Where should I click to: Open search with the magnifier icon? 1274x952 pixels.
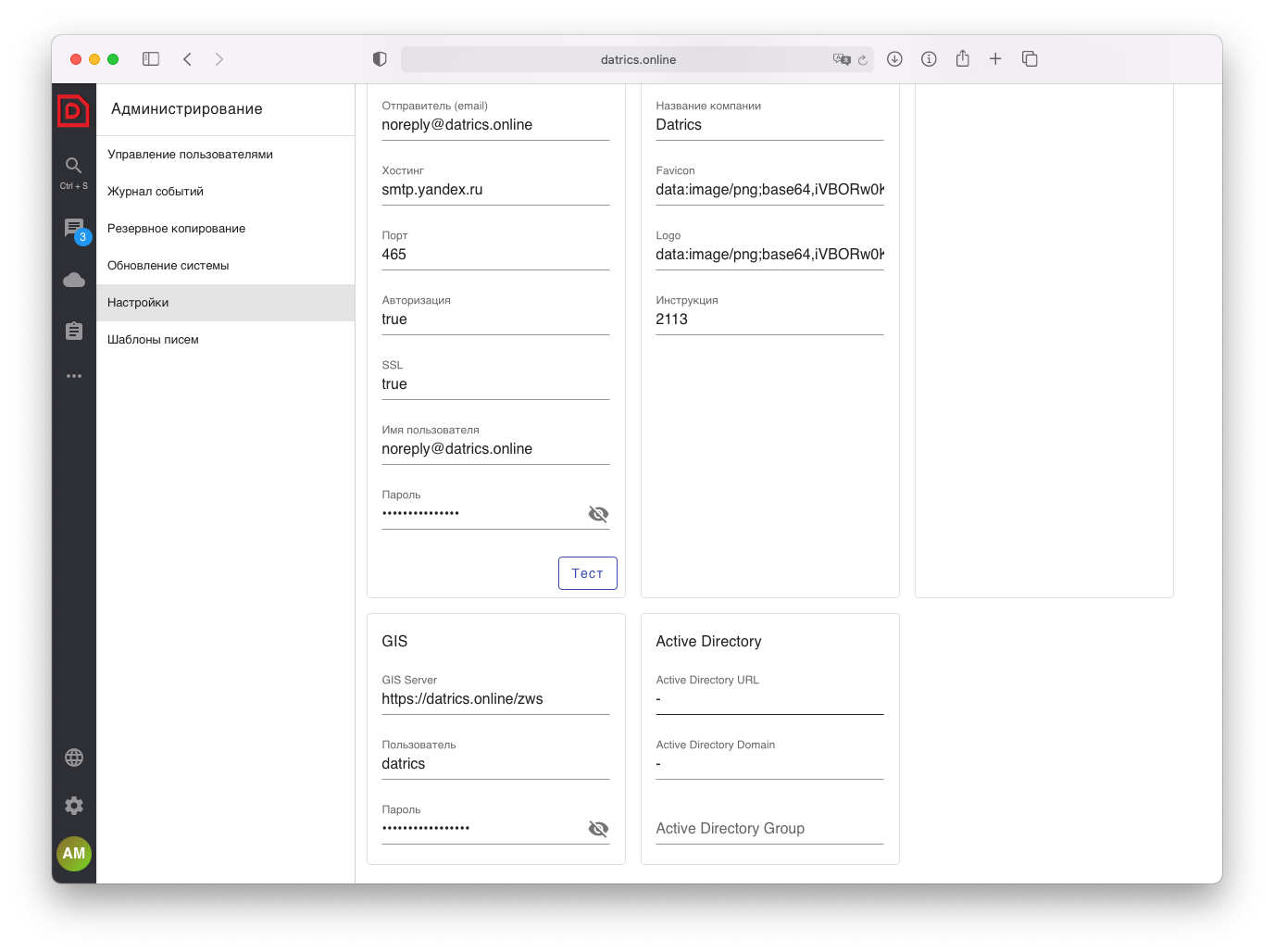[x=73, y=166]
